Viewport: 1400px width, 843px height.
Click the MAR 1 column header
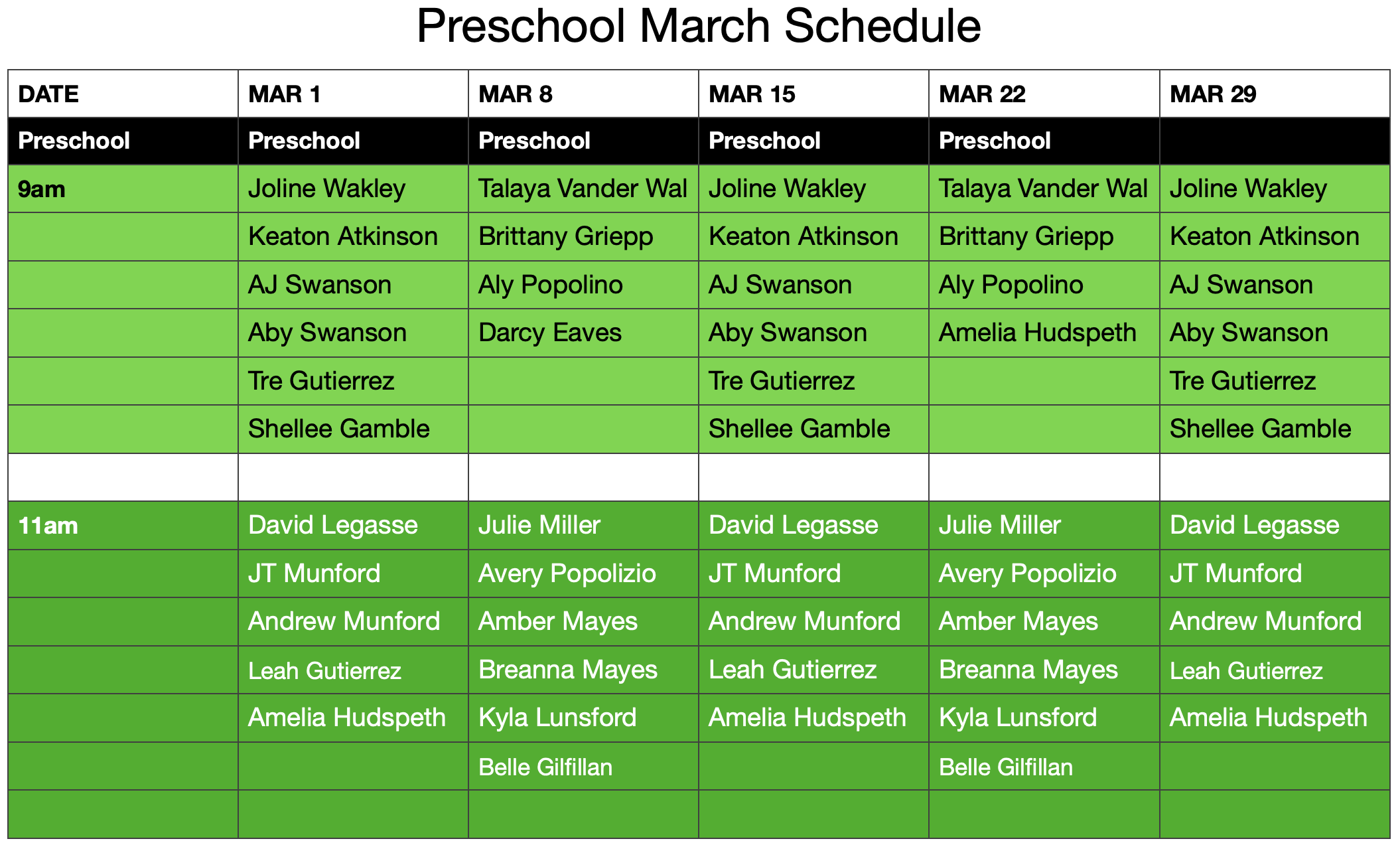pyautogui.click(x=285, y=94)
